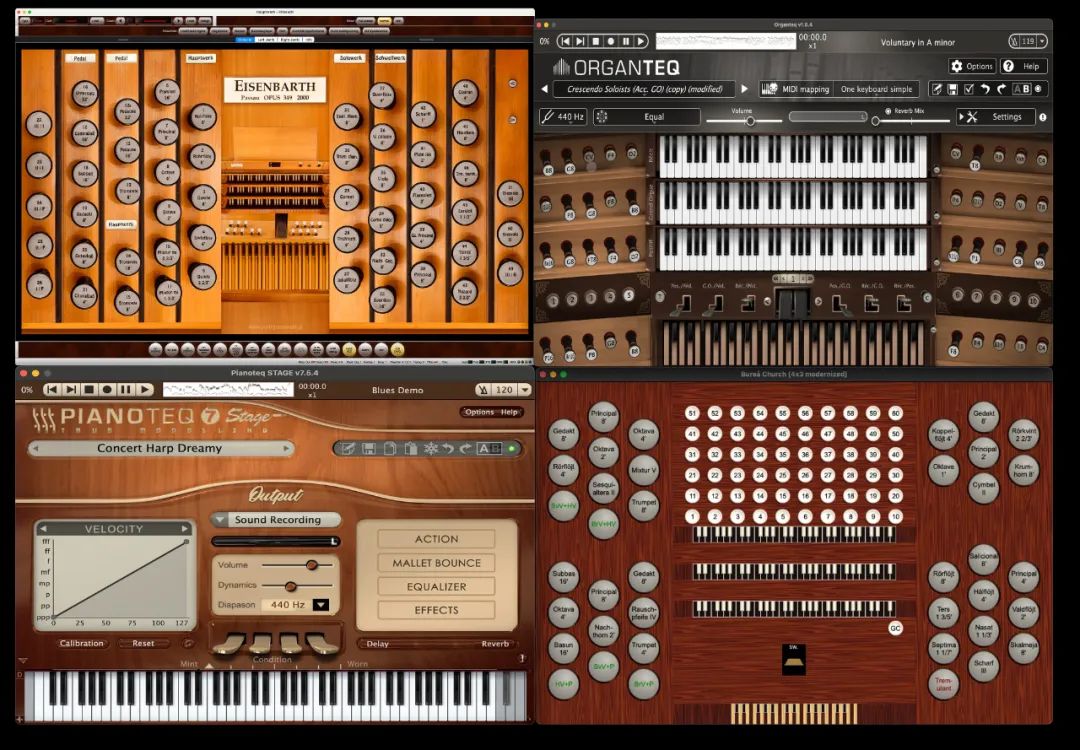The image size is (1080, 750).
Task: Open the Diapason 440 Hz dropdown in Pianoteq
Action: pyautogui.click(x=320, y=605)
